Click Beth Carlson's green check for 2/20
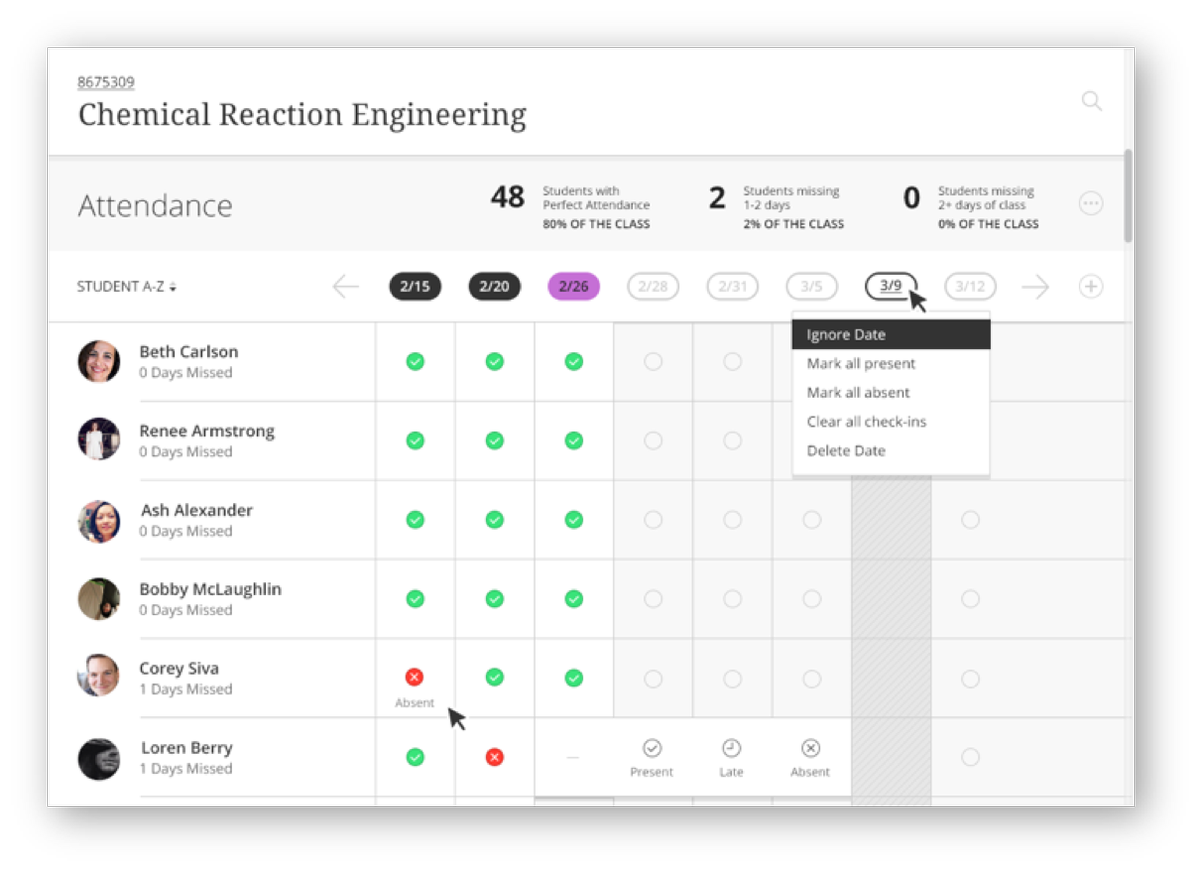Image resolution: width=1200 pixels, height=872 pixels. 494,361
